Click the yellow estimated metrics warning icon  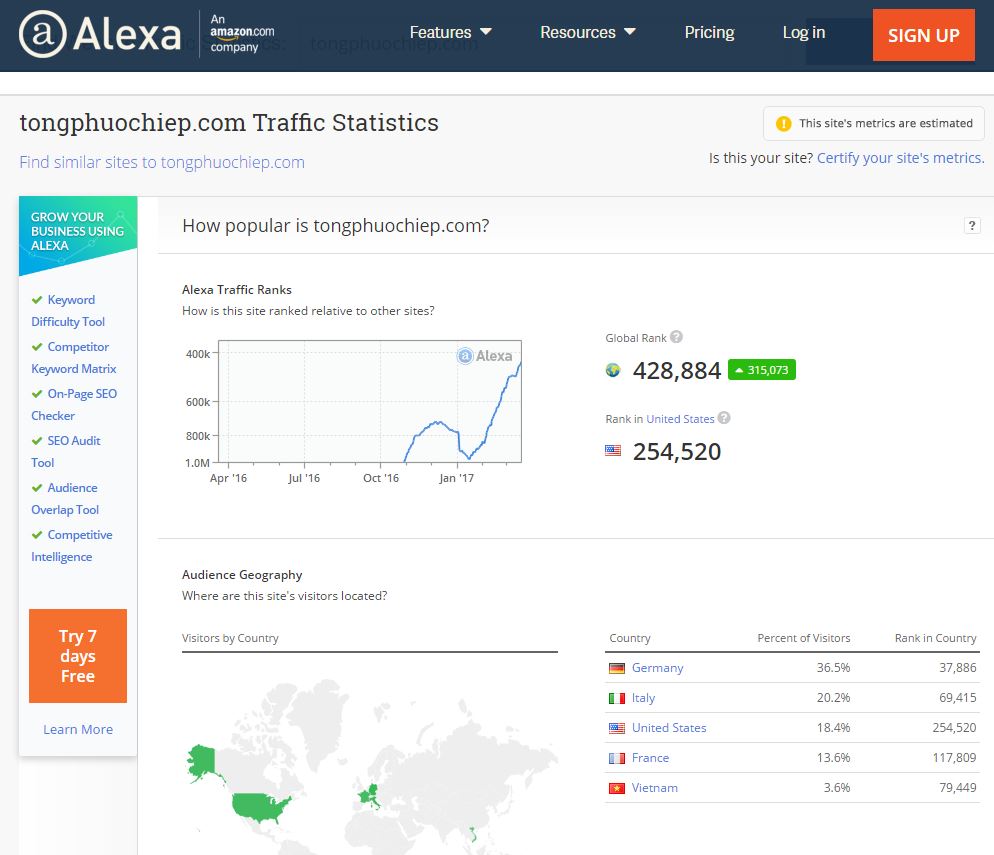(784, 124)
